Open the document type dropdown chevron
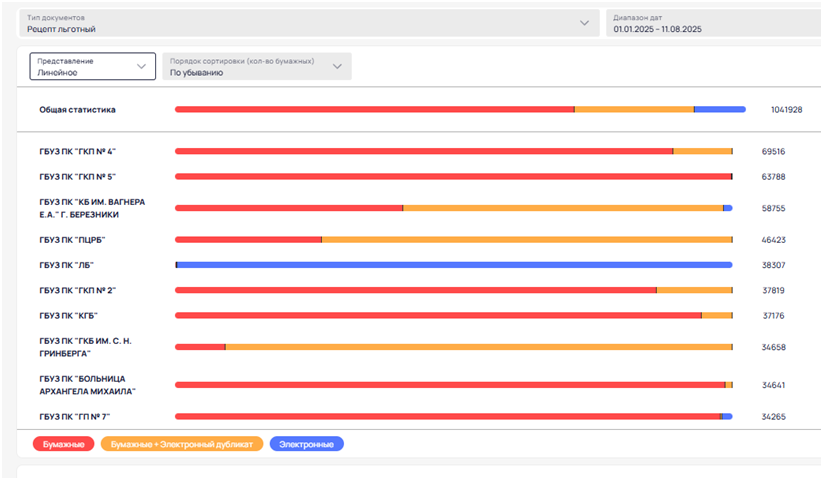This screenshot has height=480, width=823. point(584,23)
